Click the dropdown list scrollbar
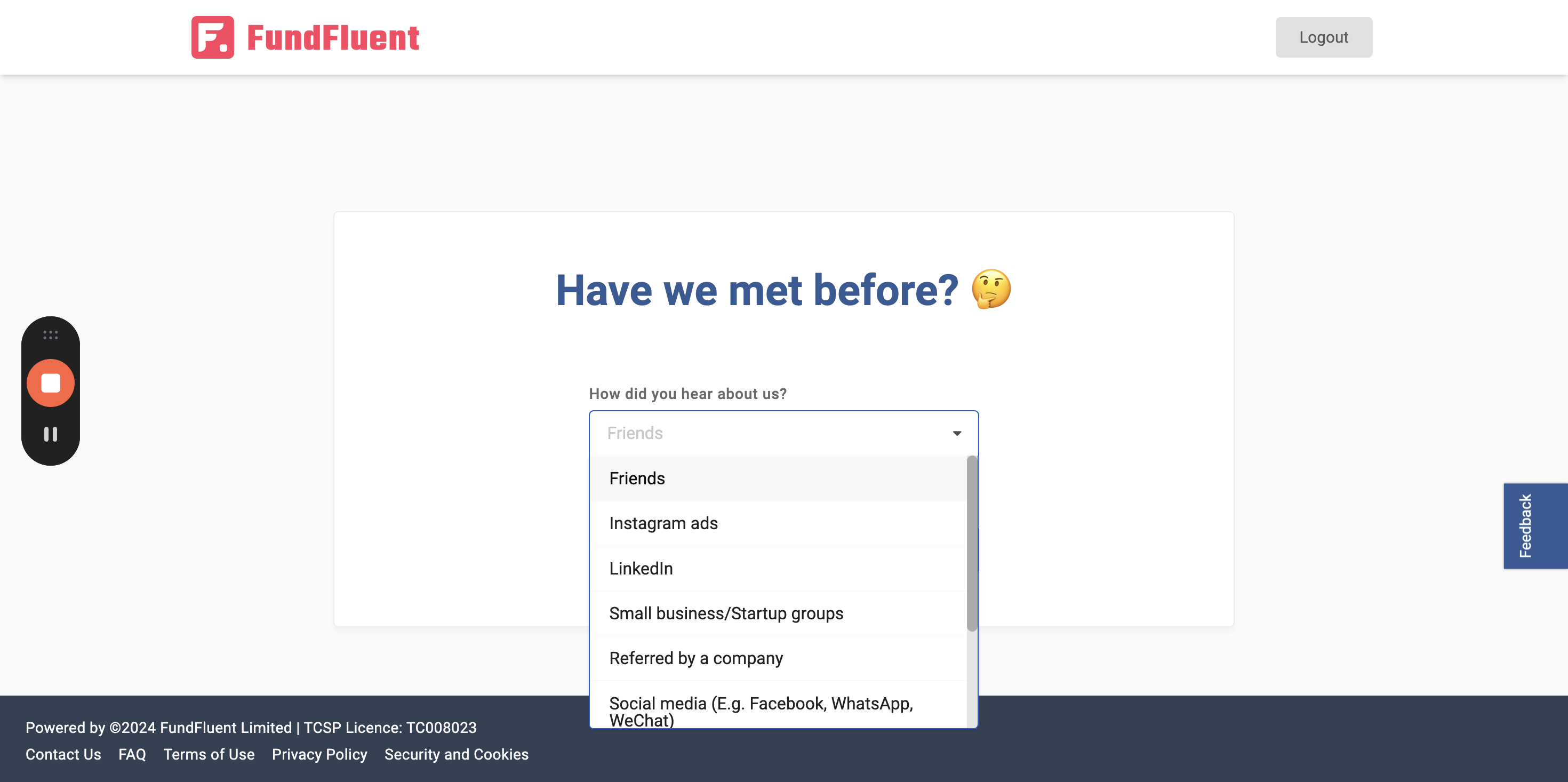This screenshot has width=1568, height=782. click(x=972, y=544)
